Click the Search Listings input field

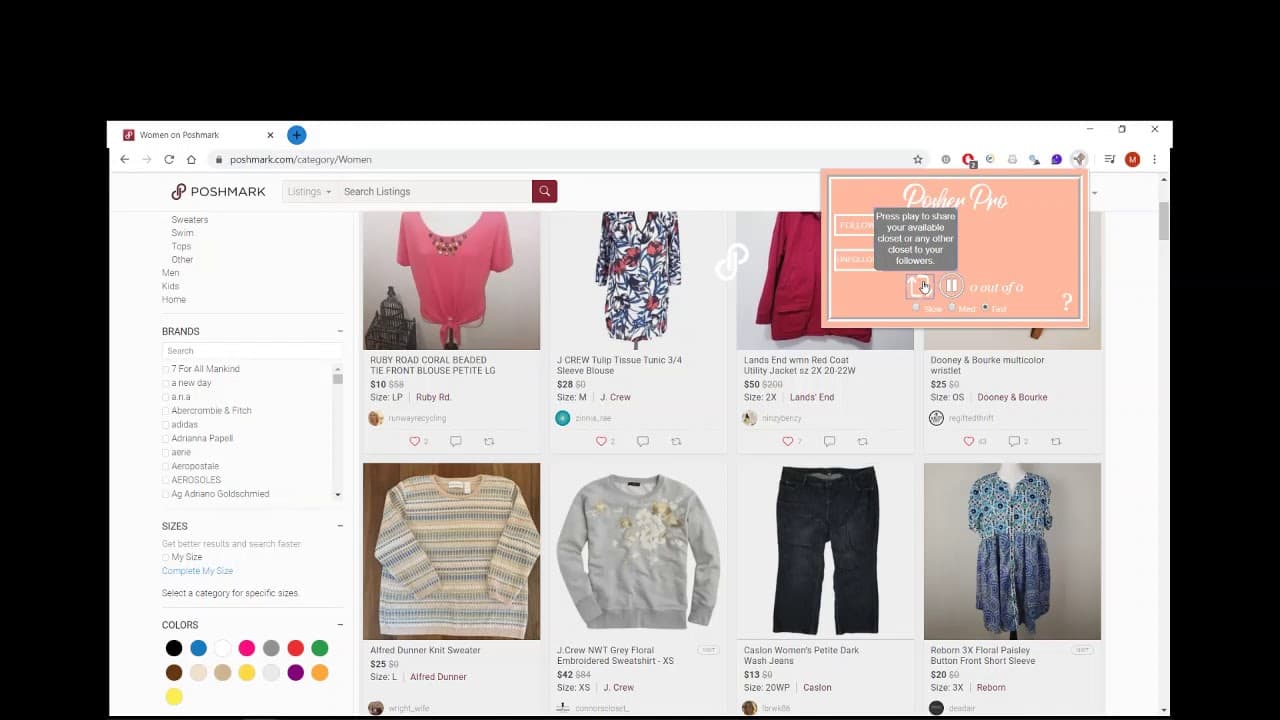(435, 191)
